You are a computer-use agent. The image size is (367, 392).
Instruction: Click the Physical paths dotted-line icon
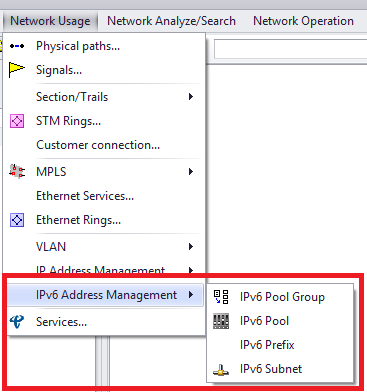(x=17, y=46)
